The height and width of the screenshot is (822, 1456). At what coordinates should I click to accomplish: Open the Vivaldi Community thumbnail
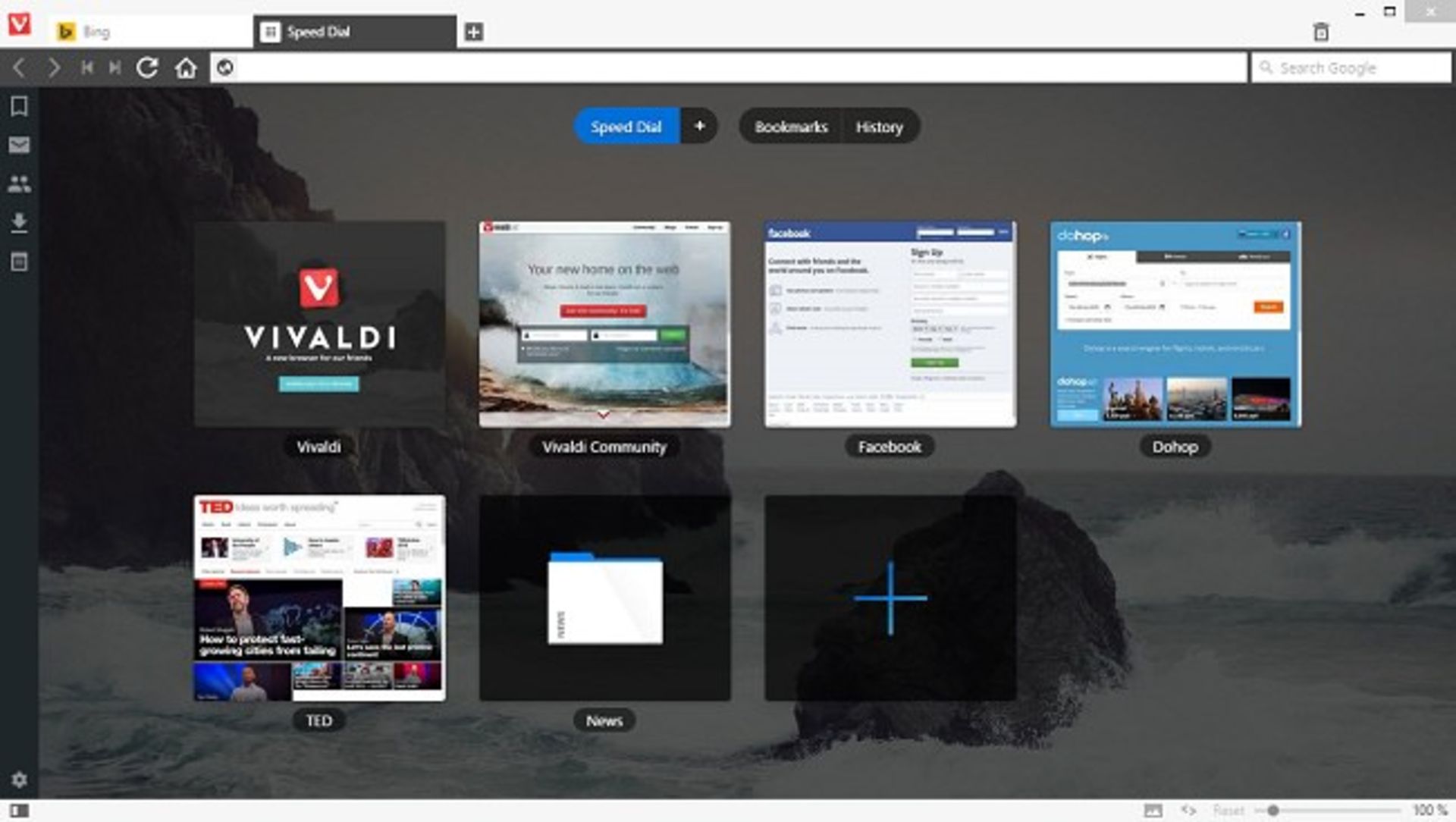tap(604, 324)
